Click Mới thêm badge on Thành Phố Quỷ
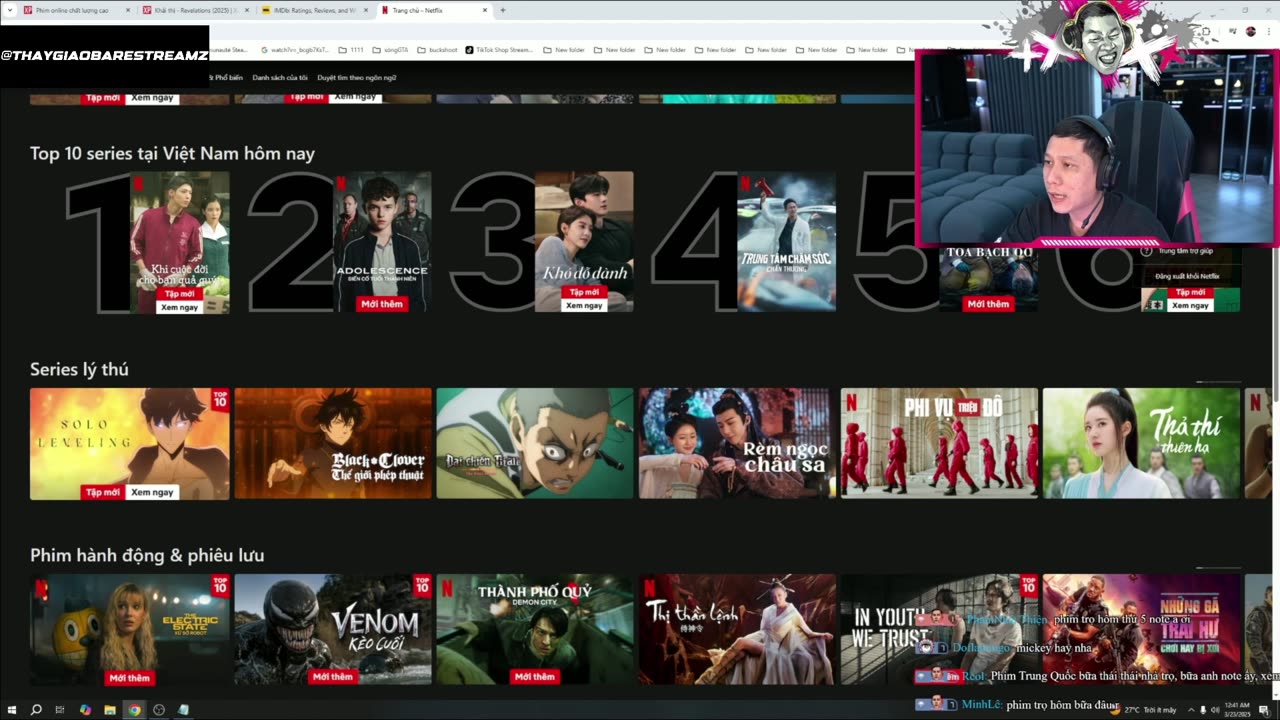The image size is (1280, 720). [x=535, y=677]
